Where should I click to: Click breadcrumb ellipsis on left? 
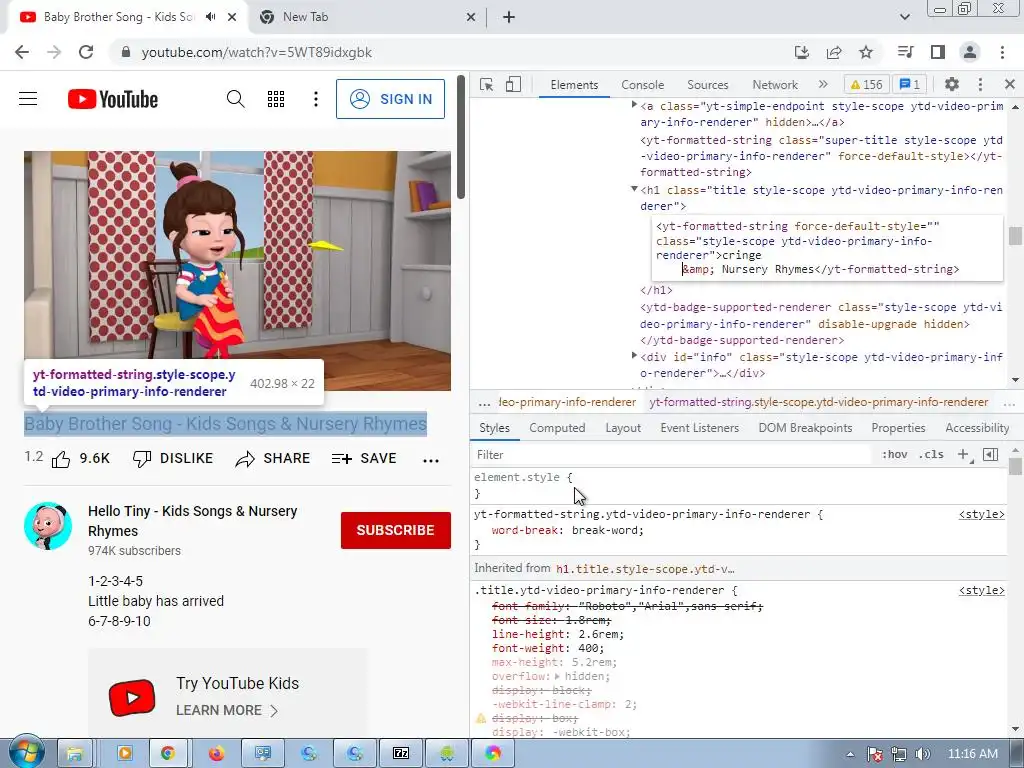coord(484,403)
